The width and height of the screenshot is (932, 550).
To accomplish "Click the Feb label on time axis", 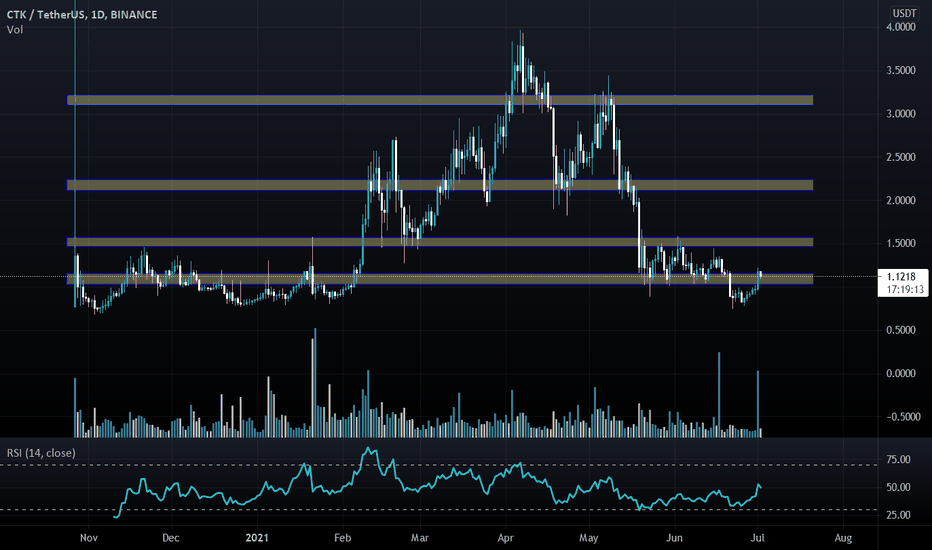I will coord(342,538).
